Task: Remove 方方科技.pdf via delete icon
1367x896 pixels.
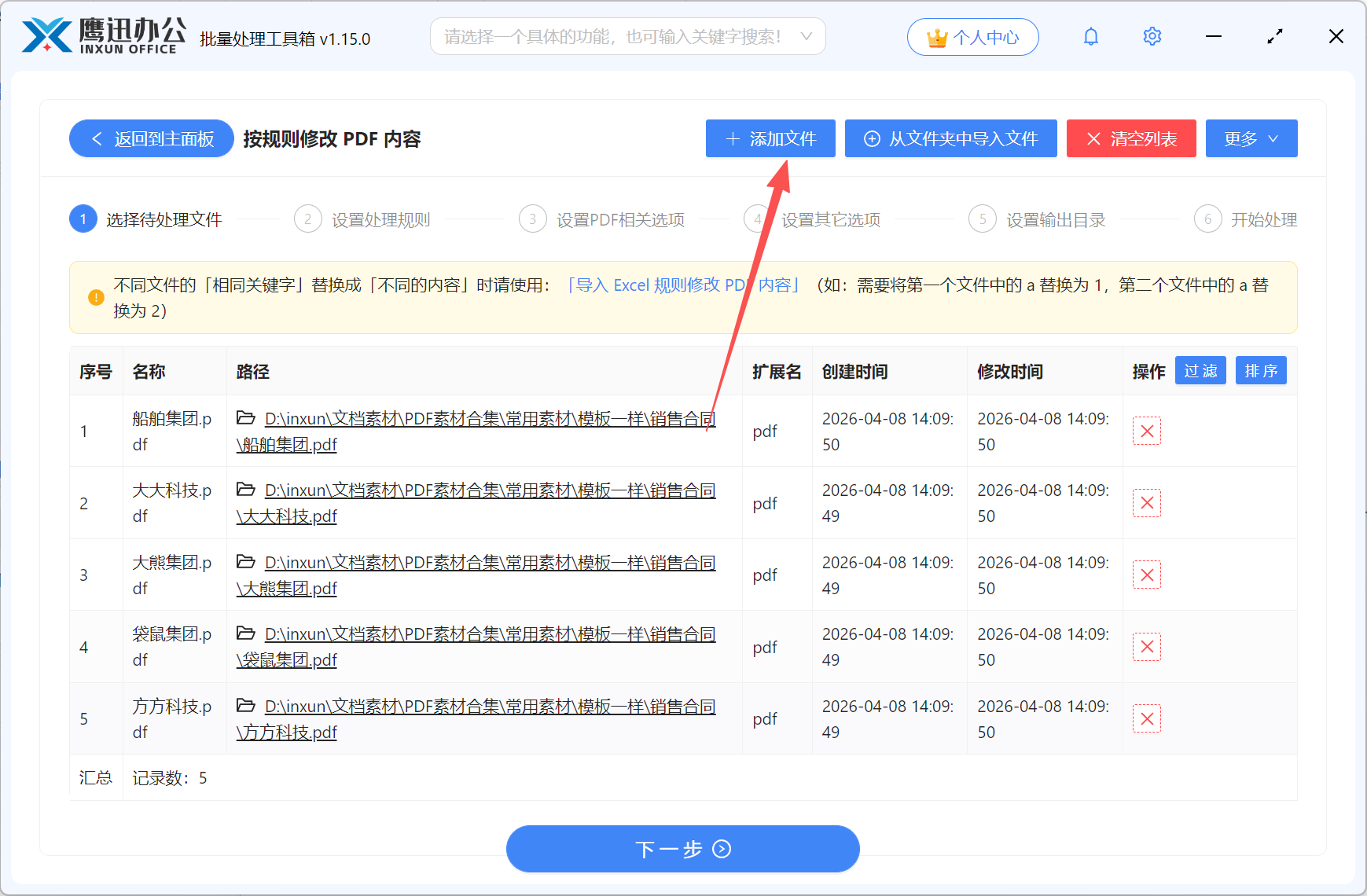Action: coord(1147,718)
